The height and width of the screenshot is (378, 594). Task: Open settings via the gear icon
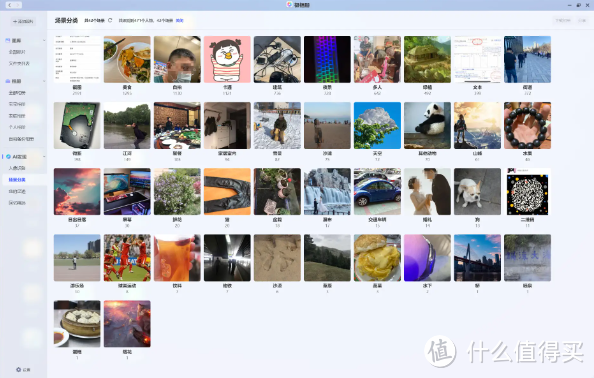(x=19, y=369)
